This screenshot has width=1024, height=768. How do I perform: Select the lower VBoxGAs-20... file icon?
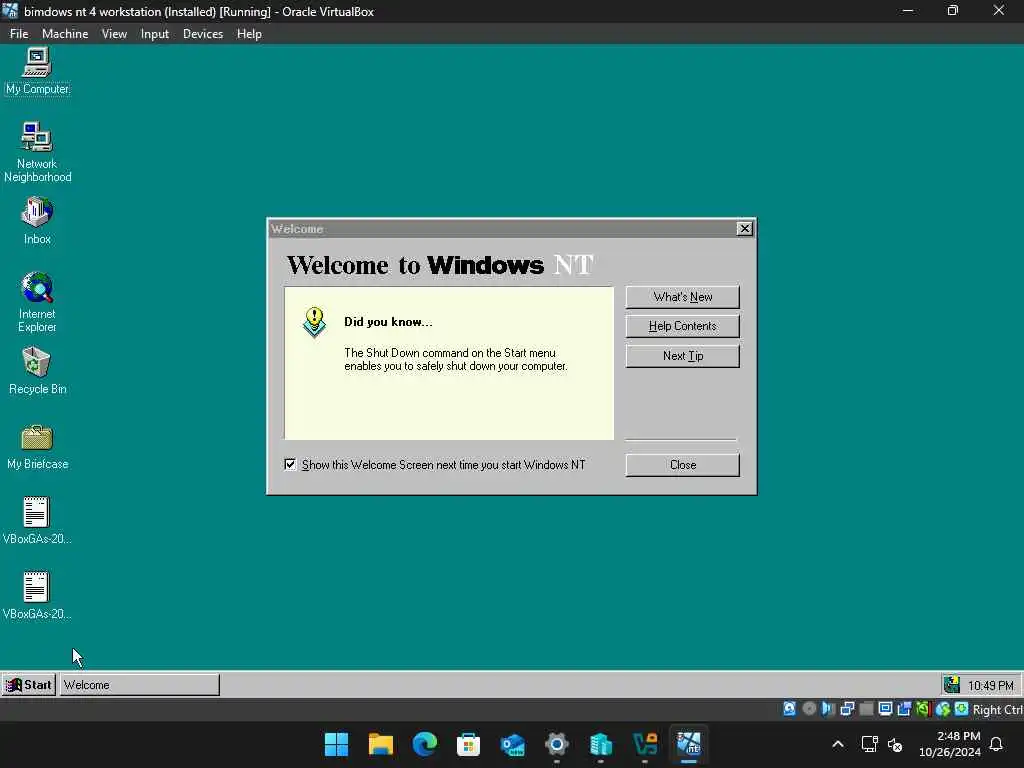[37, 596]
